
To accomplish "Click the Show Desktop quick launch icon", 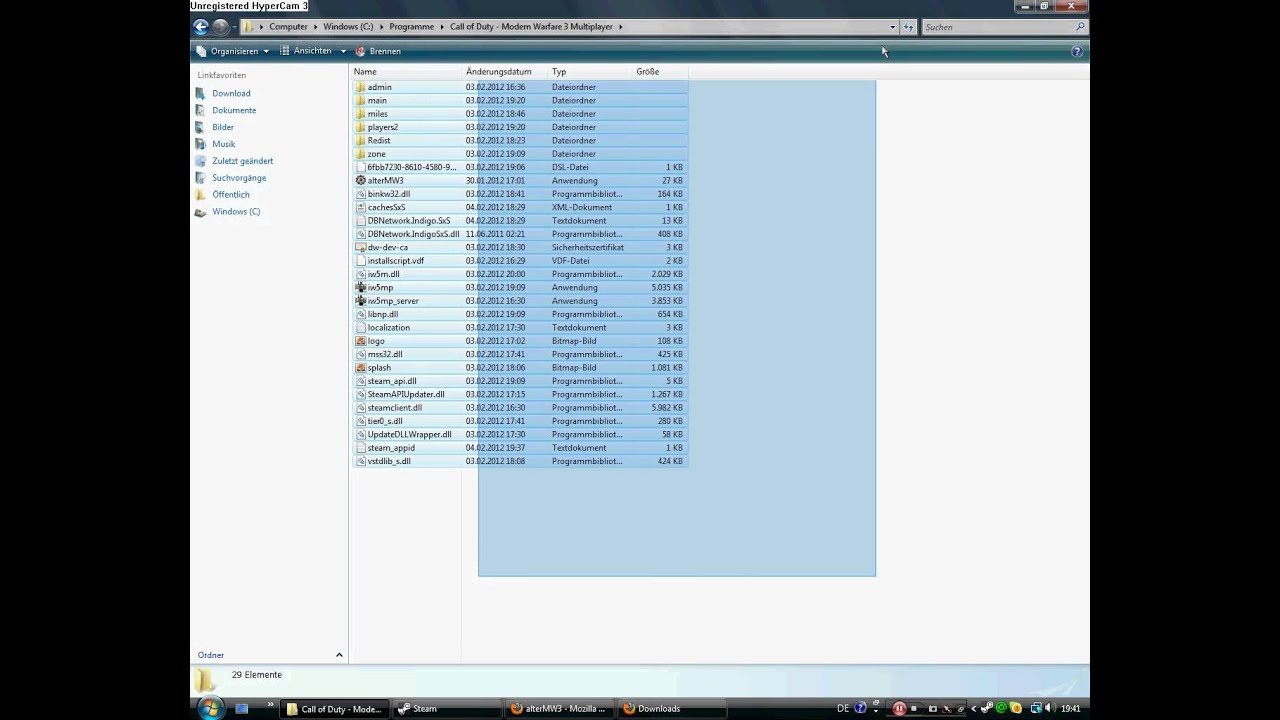I will coord(242,709).
